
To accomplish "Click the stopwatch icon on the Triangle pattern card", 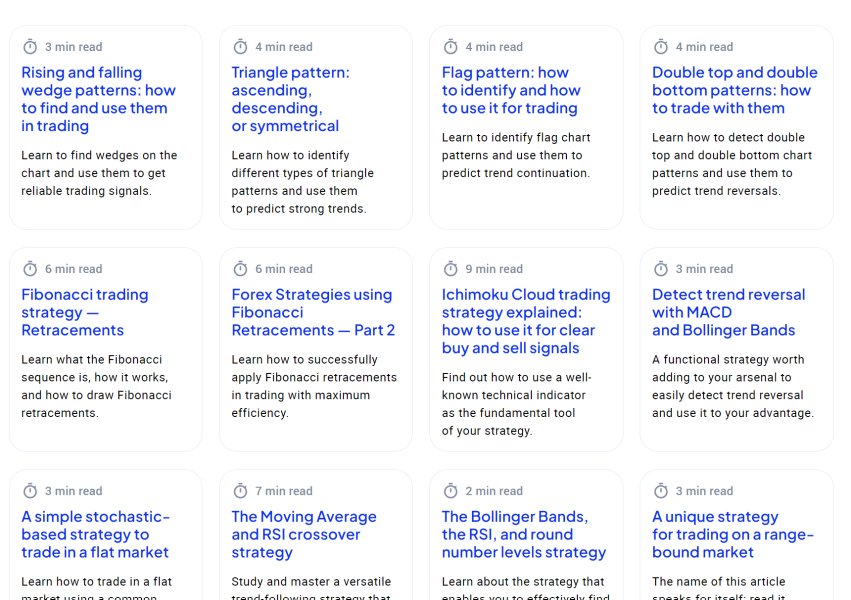I will pos(240,47).
